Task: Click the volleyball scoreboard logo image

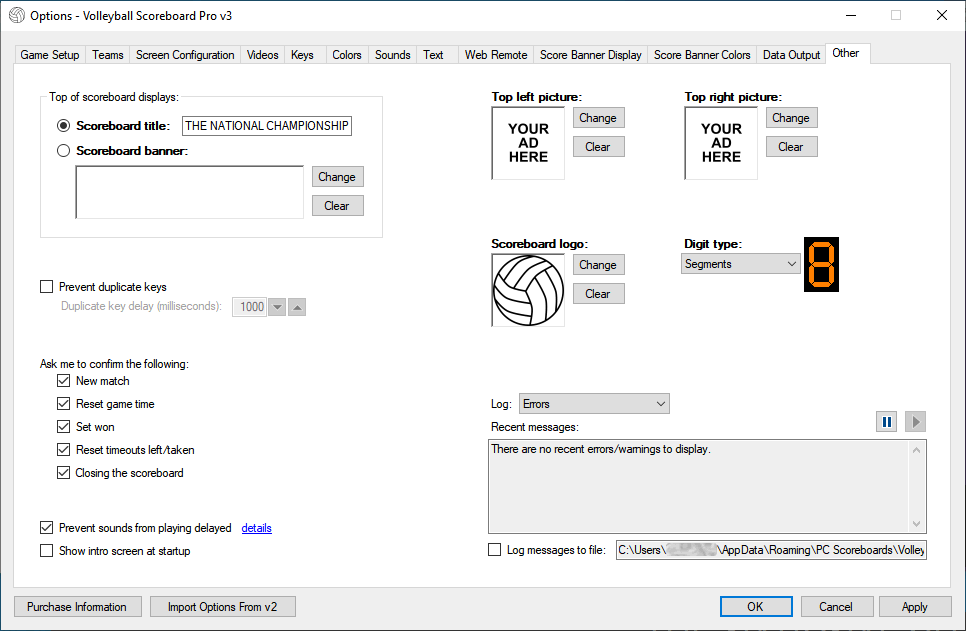Action: coord(528,290)
